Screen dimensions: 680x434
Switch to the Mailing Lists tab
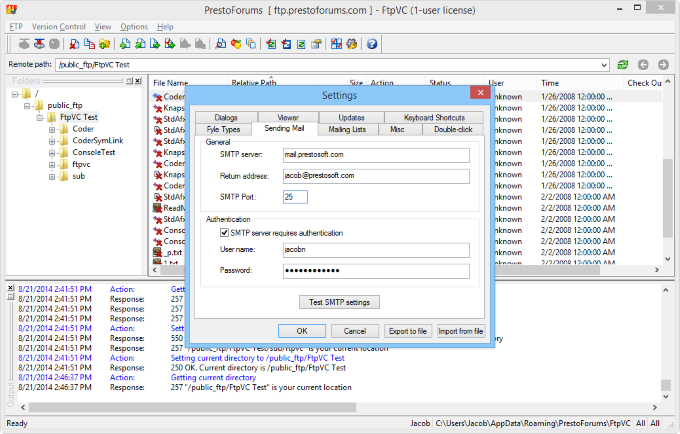click(347, 129)
